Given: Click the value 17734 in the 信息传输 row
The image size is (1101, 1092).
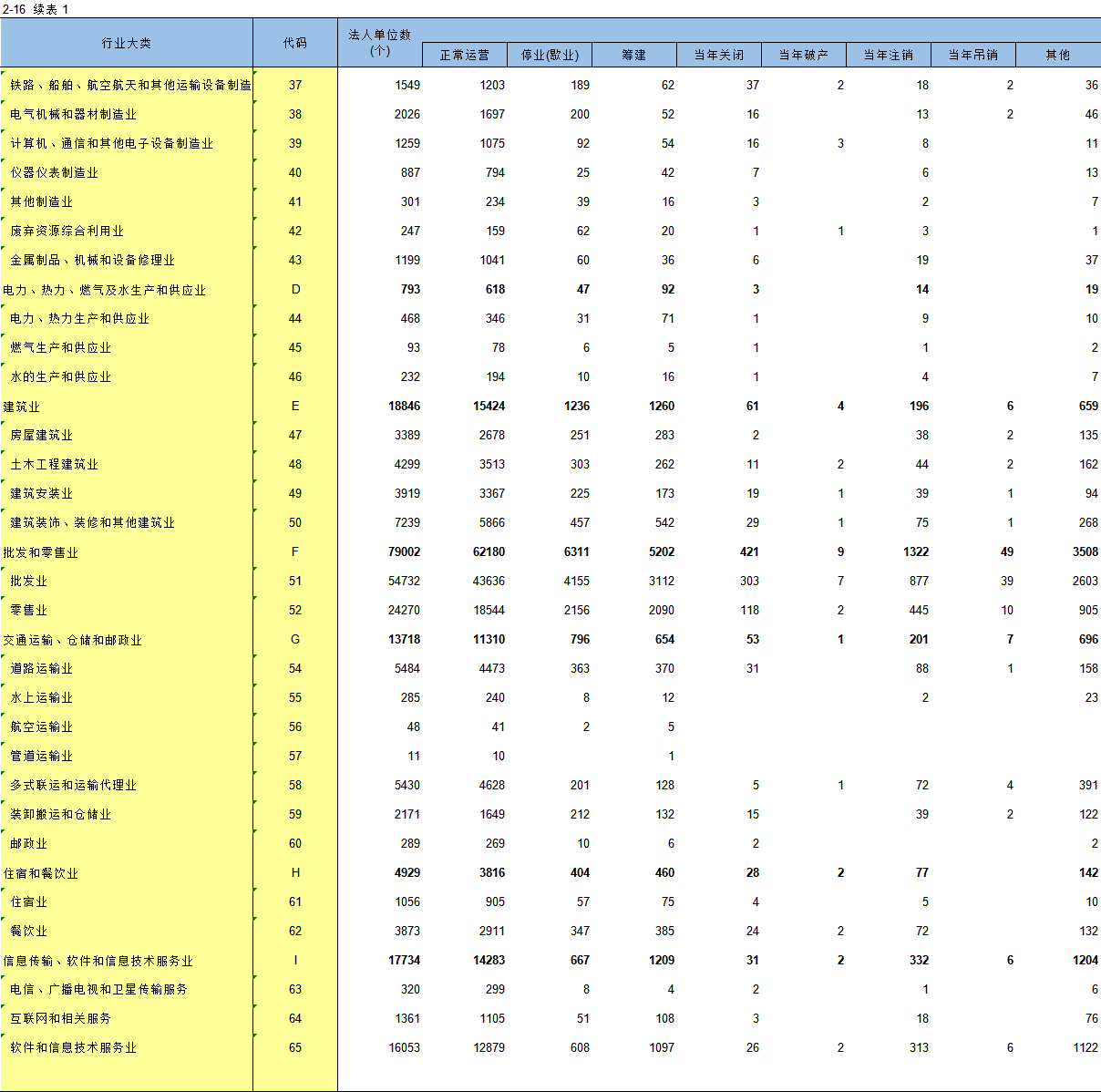Looking at the screenshot, I should [404, 960].
